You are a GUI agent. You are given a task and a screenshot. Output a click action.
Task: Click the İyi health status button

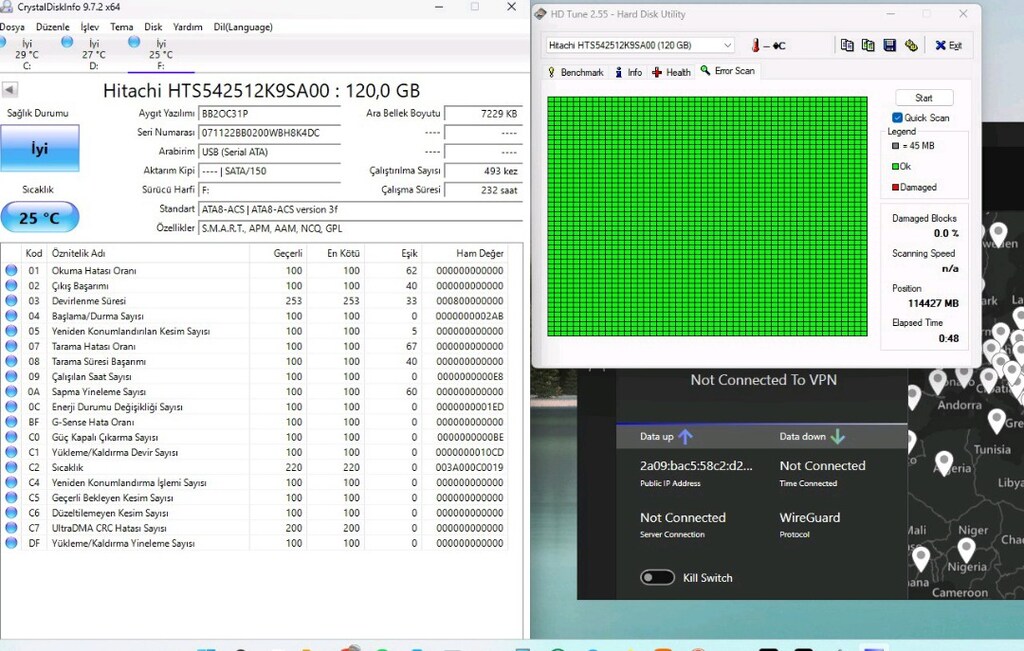click(40, 148)
